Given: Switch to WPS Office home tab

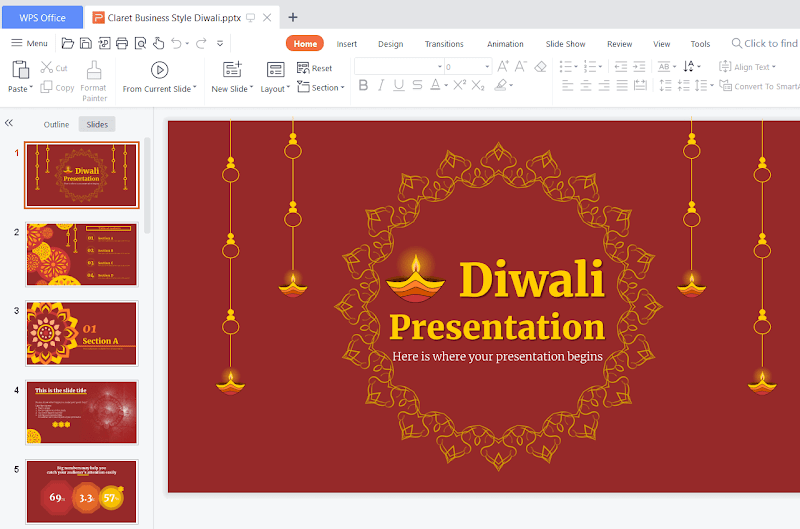Looking at the screenshot, I should click(42, 17).
